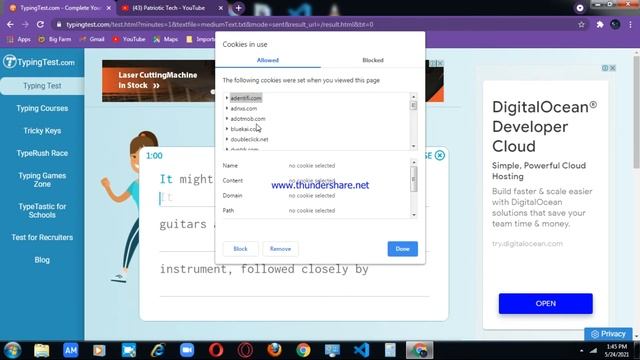The image size is (640, 360).
Task: Open File Explorer from taskbar
Action: [x=41, y=350]
